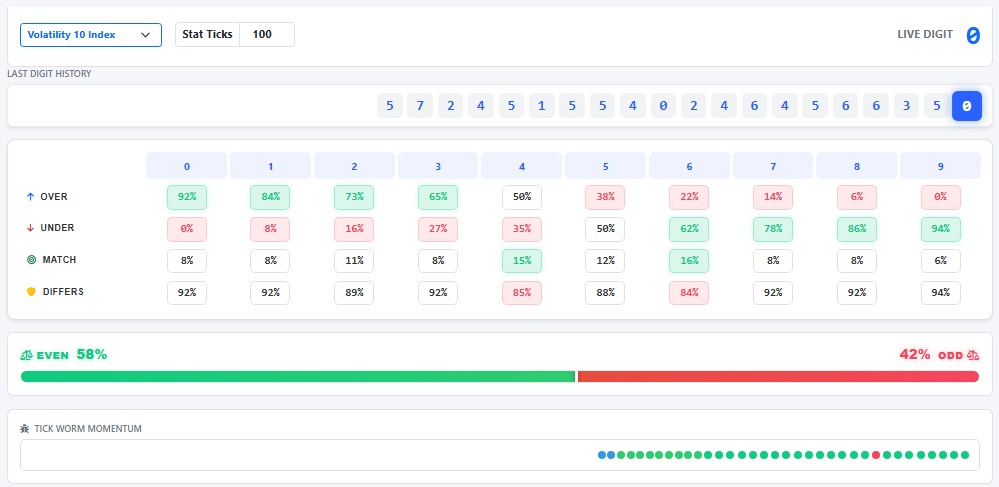Select the digit 4 column header
999x487 pixels.
521,166
